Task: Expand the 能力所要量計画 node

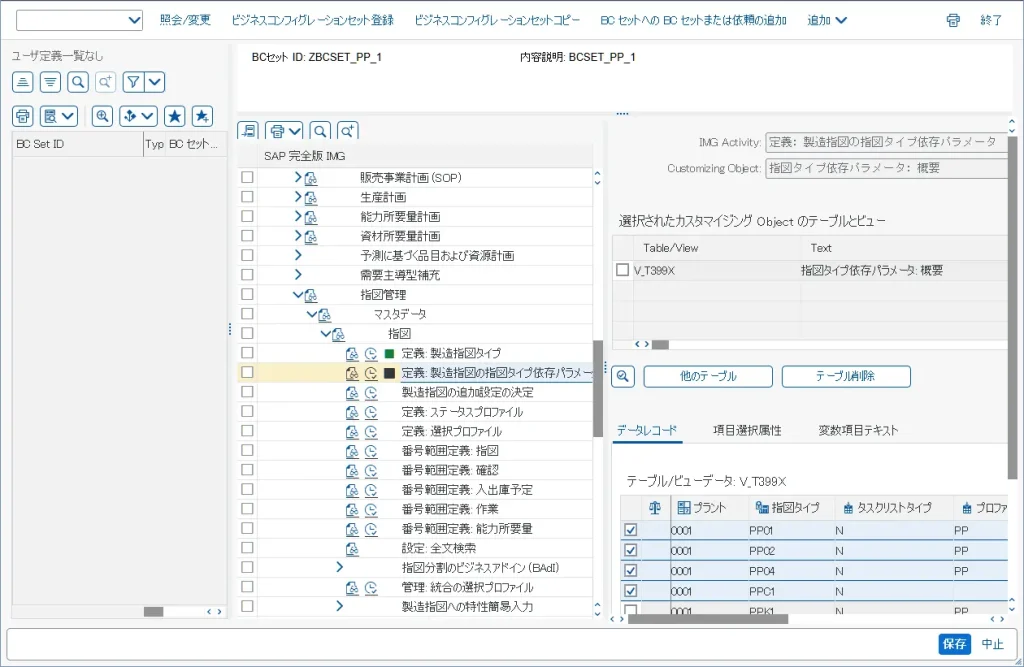Action: tap(298, 216)
